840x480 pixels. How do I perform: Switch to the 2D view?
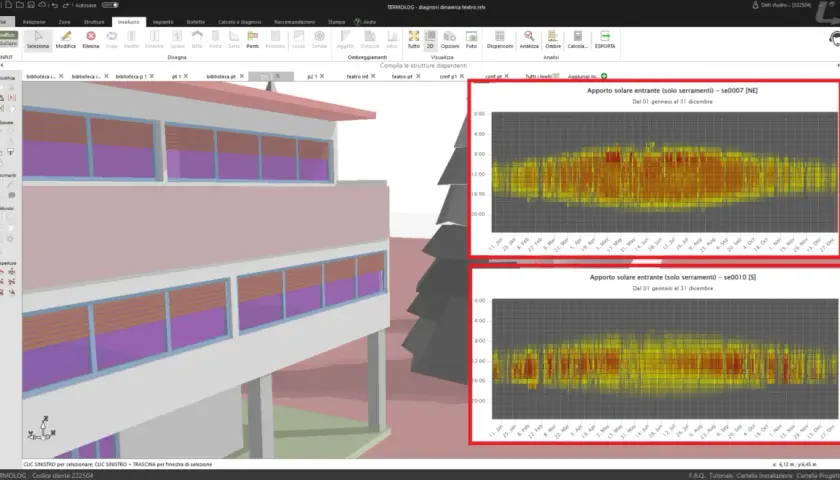[430, 40]
